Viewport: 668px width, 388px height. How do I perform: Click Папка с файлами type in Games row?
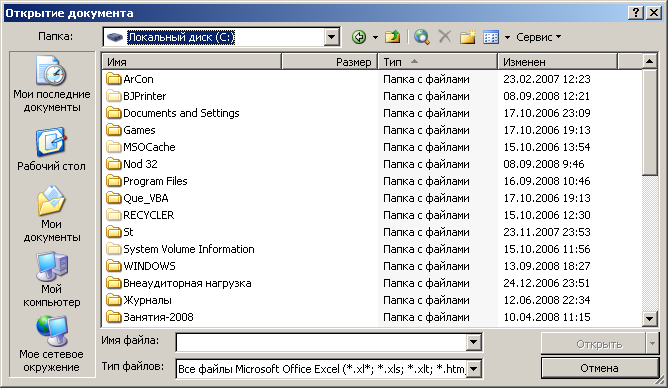(x=426, y=130)
